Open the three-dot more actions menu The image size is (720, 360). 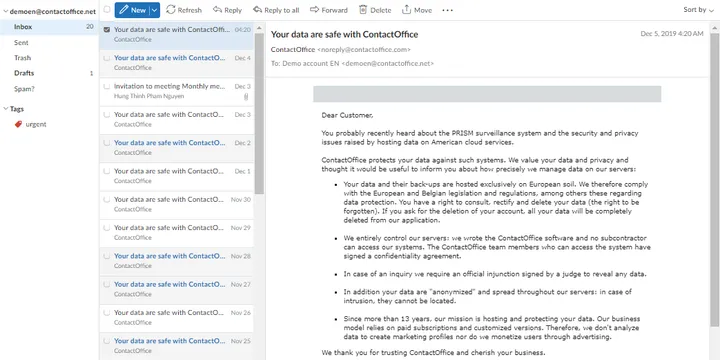[447, 10]
